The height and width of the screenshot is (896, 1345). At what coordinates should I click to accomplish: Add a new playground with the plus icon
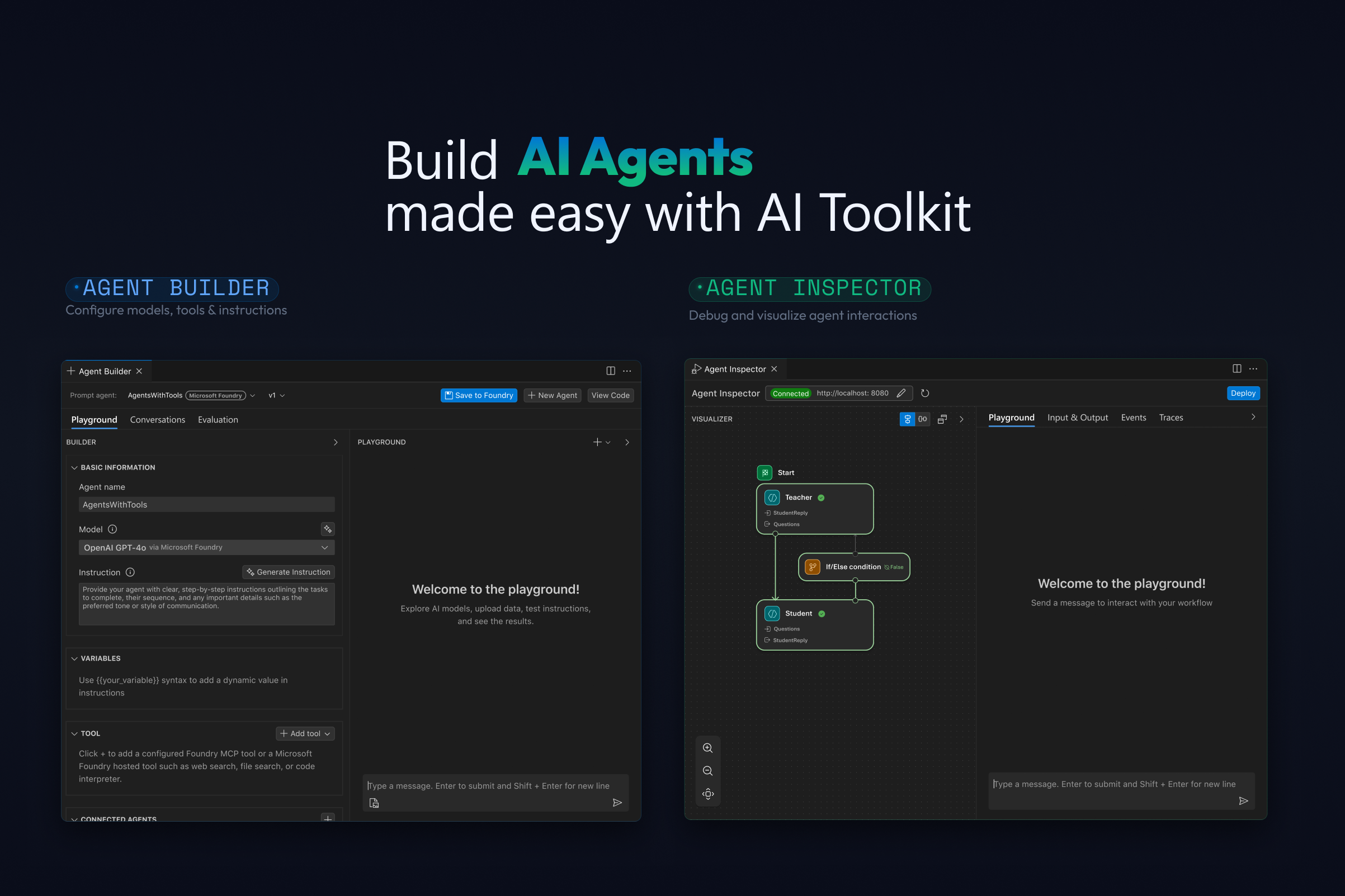[597, 442]
